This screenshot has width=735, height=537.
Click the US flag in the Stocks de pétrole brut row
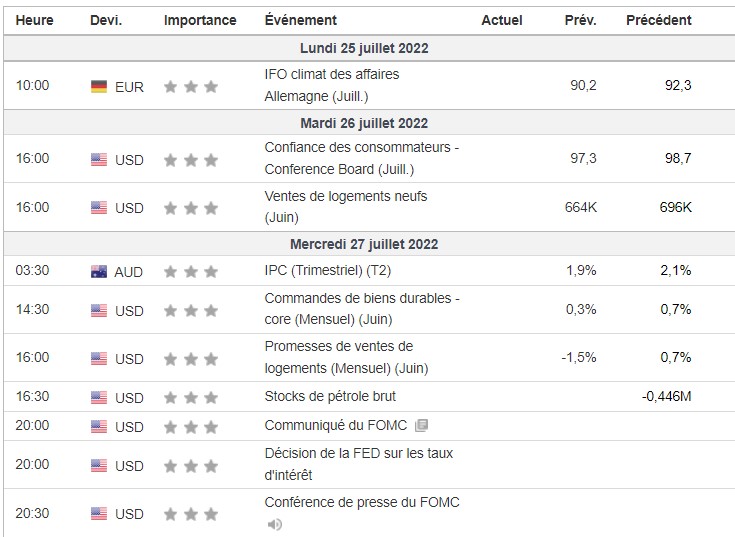(98, 397)
